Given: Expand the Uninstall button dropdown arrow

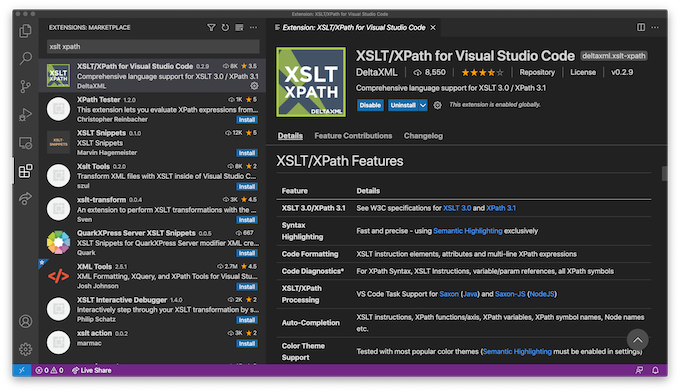Looking at the screenshot, I should [x=423, y=105].
